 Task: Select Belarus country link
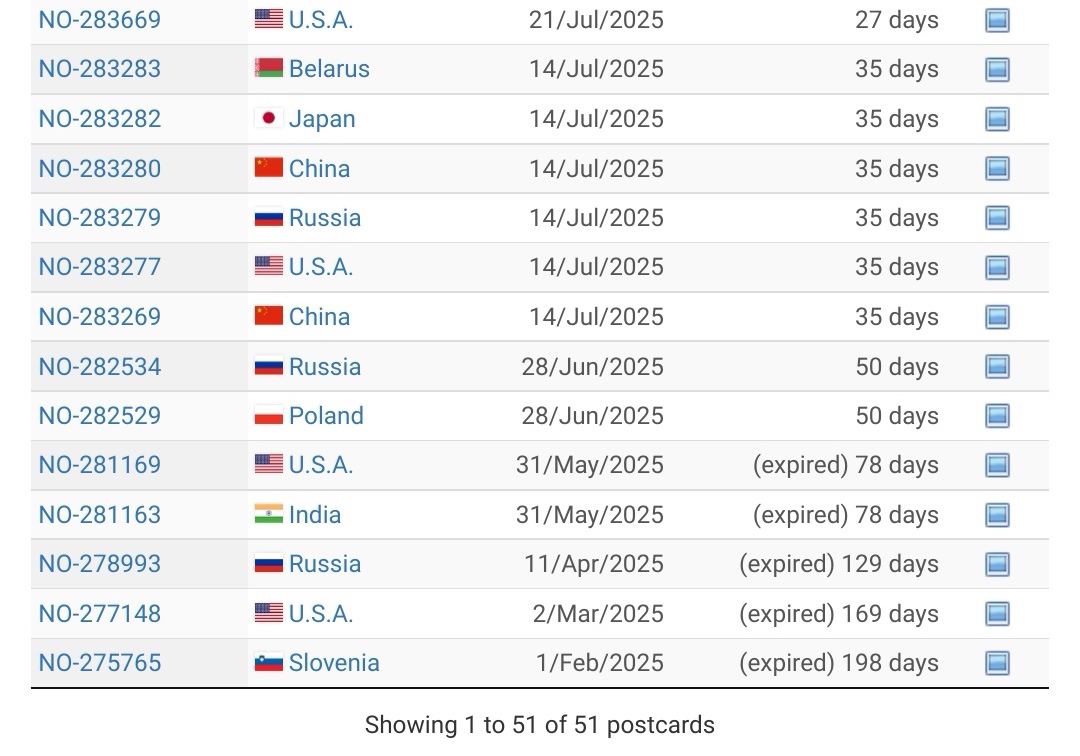329,69
